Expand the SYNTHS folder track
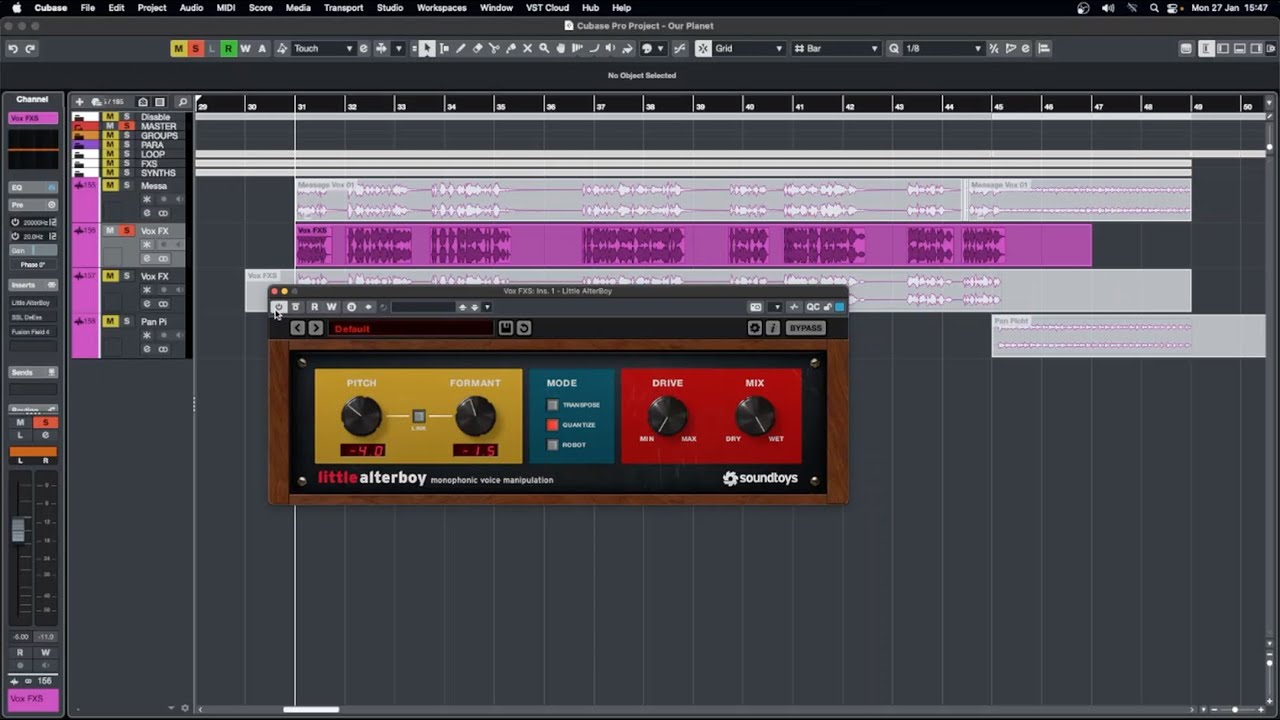 click(79, 173)
